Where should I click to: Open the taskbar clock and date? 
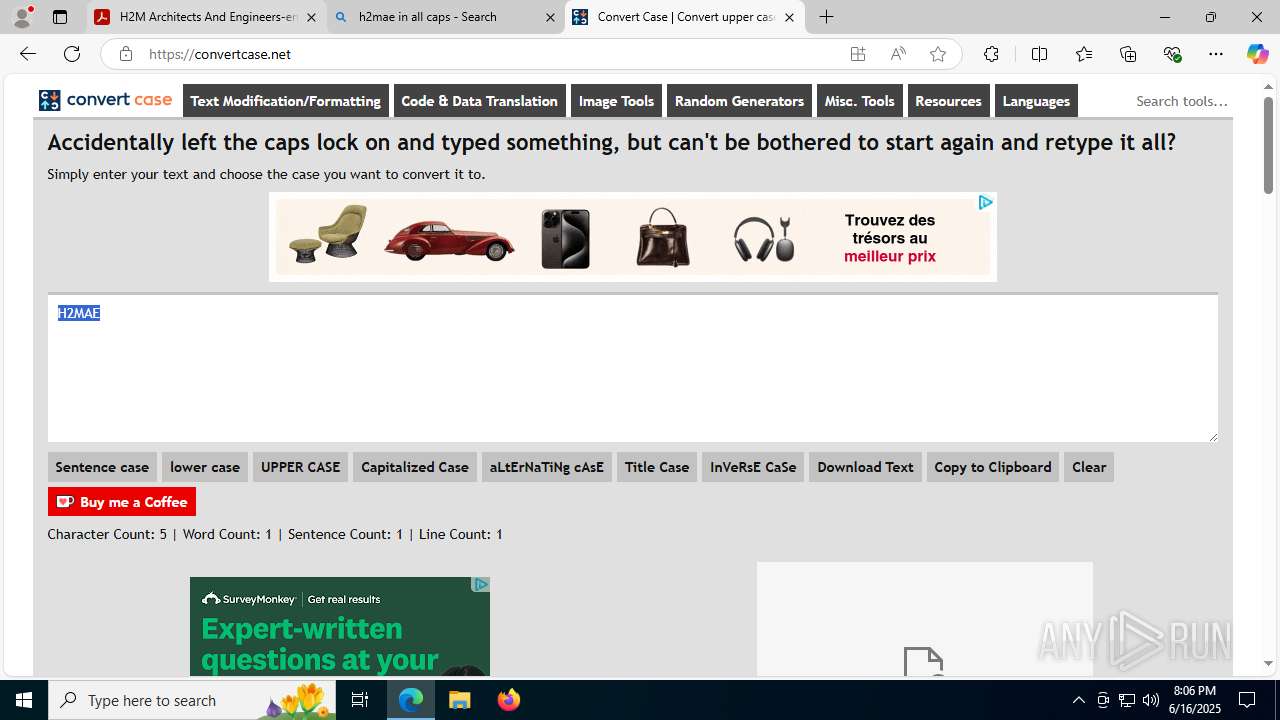coord(1194,700)
